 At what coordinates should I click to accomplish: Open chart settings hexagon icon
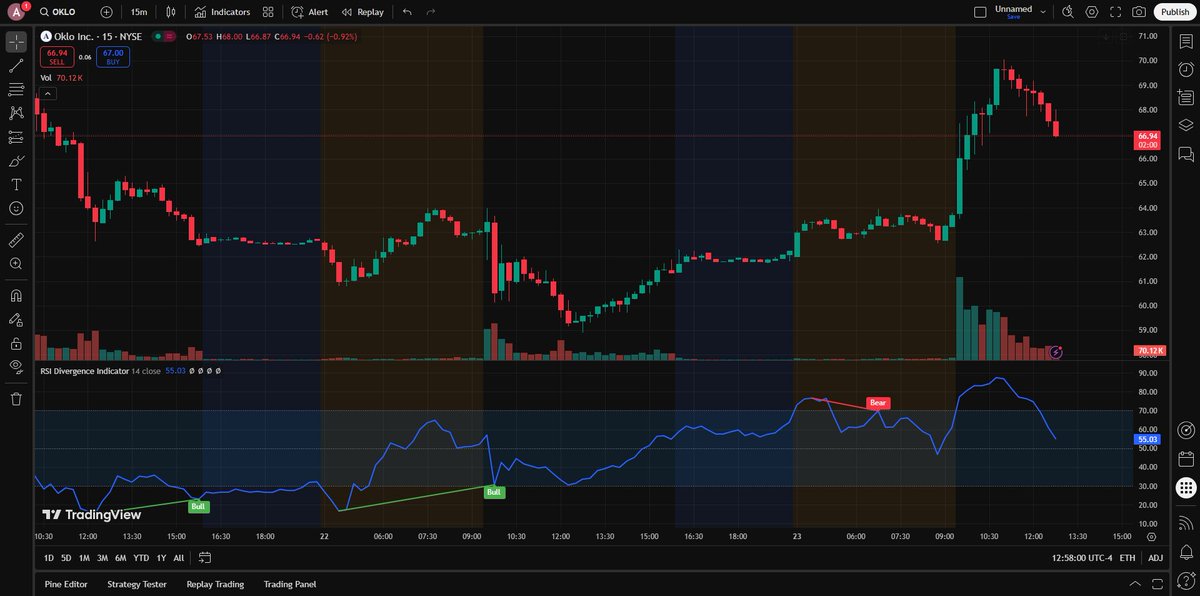click(1092, 12)
